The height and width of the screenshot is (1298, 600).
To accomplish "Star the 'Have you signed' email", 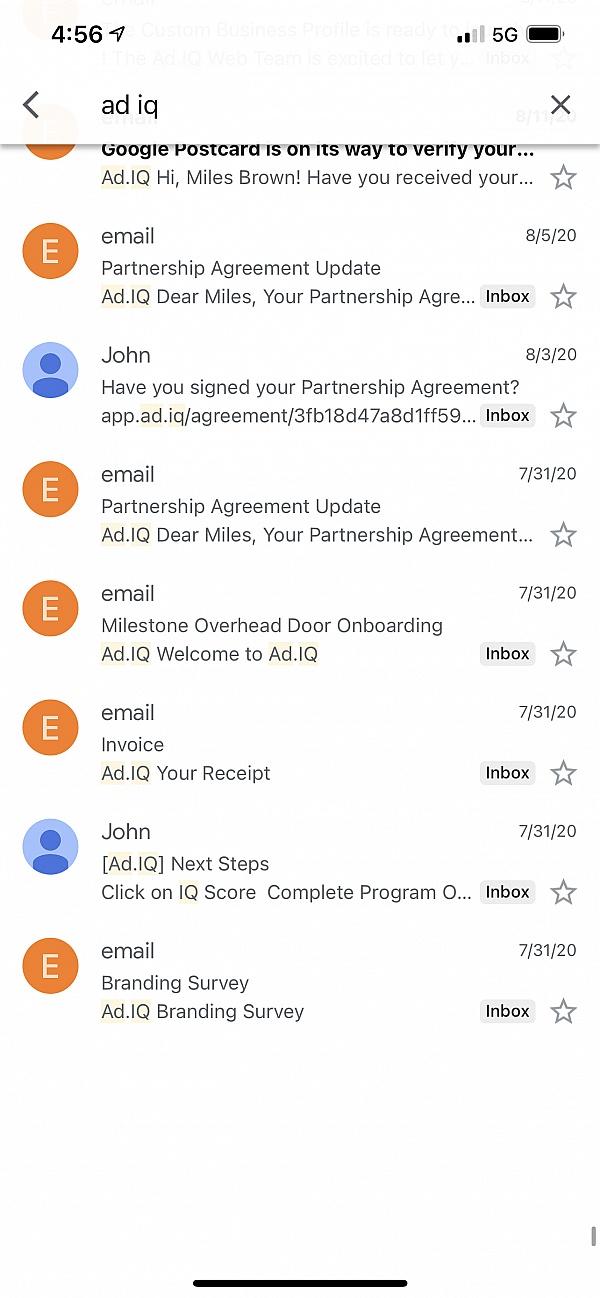I will click(564, 416).
